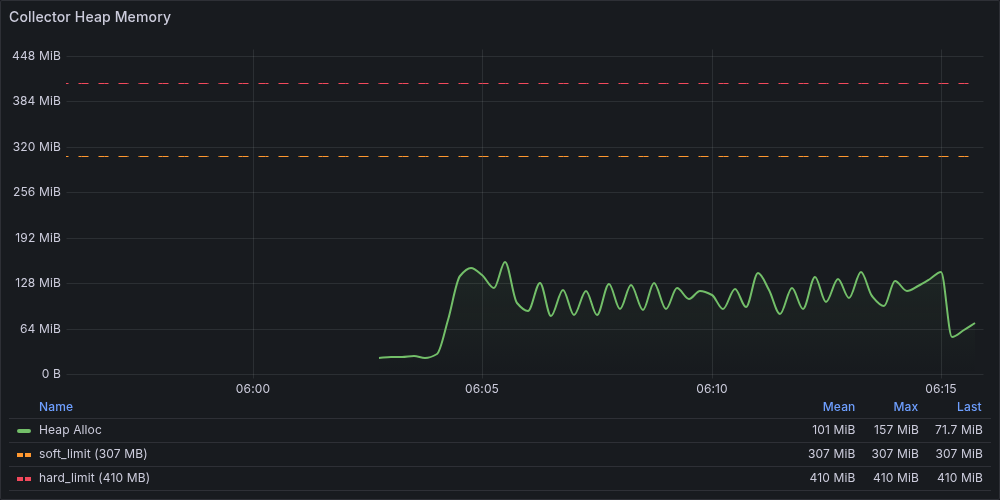This screenshot has width=1000, height=500.
Task: Click the Heap Alloc mean value 101 MiB
Action: (833, 430)
